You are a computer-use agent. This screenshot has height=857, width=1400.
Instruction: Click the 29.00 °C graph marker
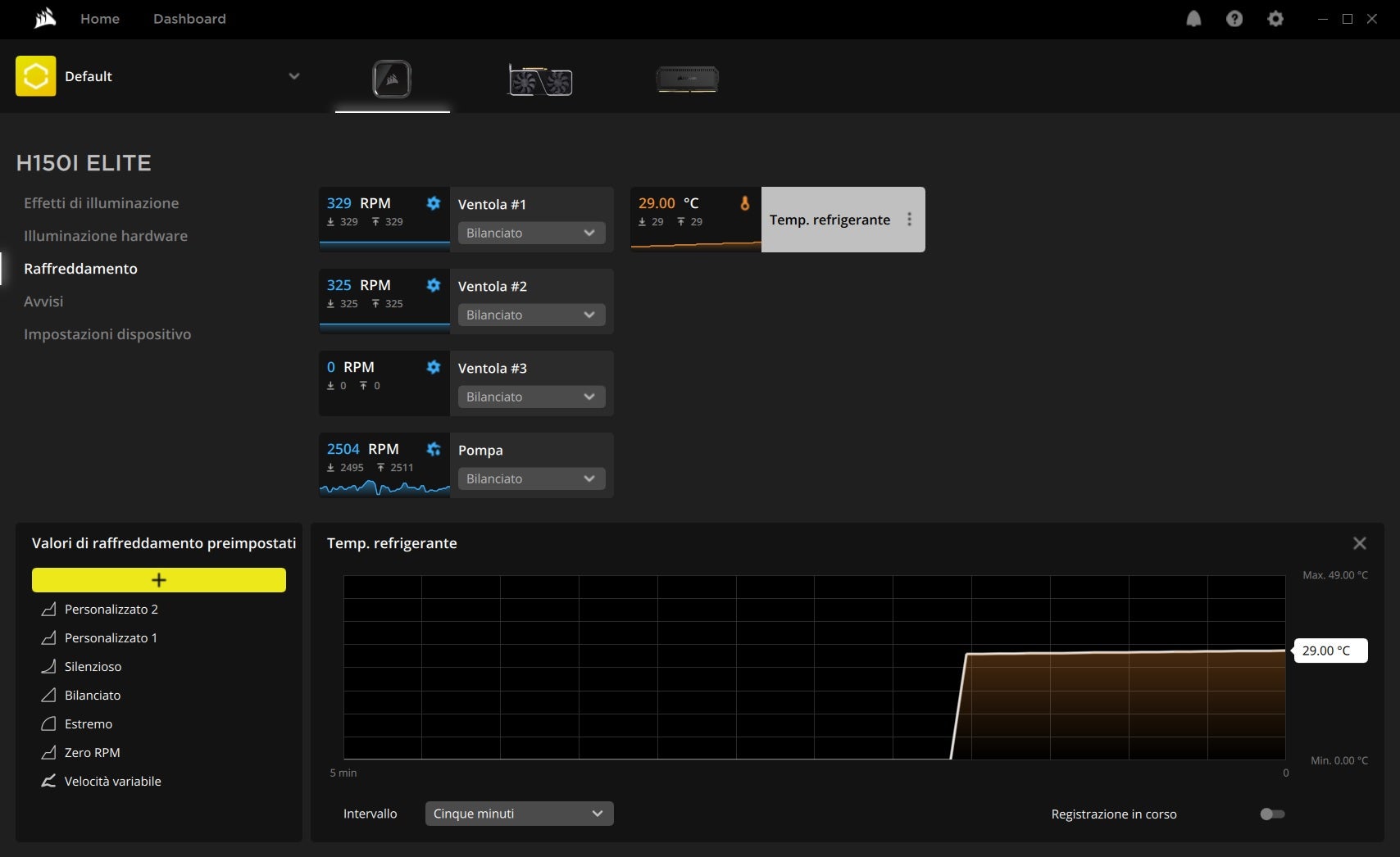pos(1330,651)
